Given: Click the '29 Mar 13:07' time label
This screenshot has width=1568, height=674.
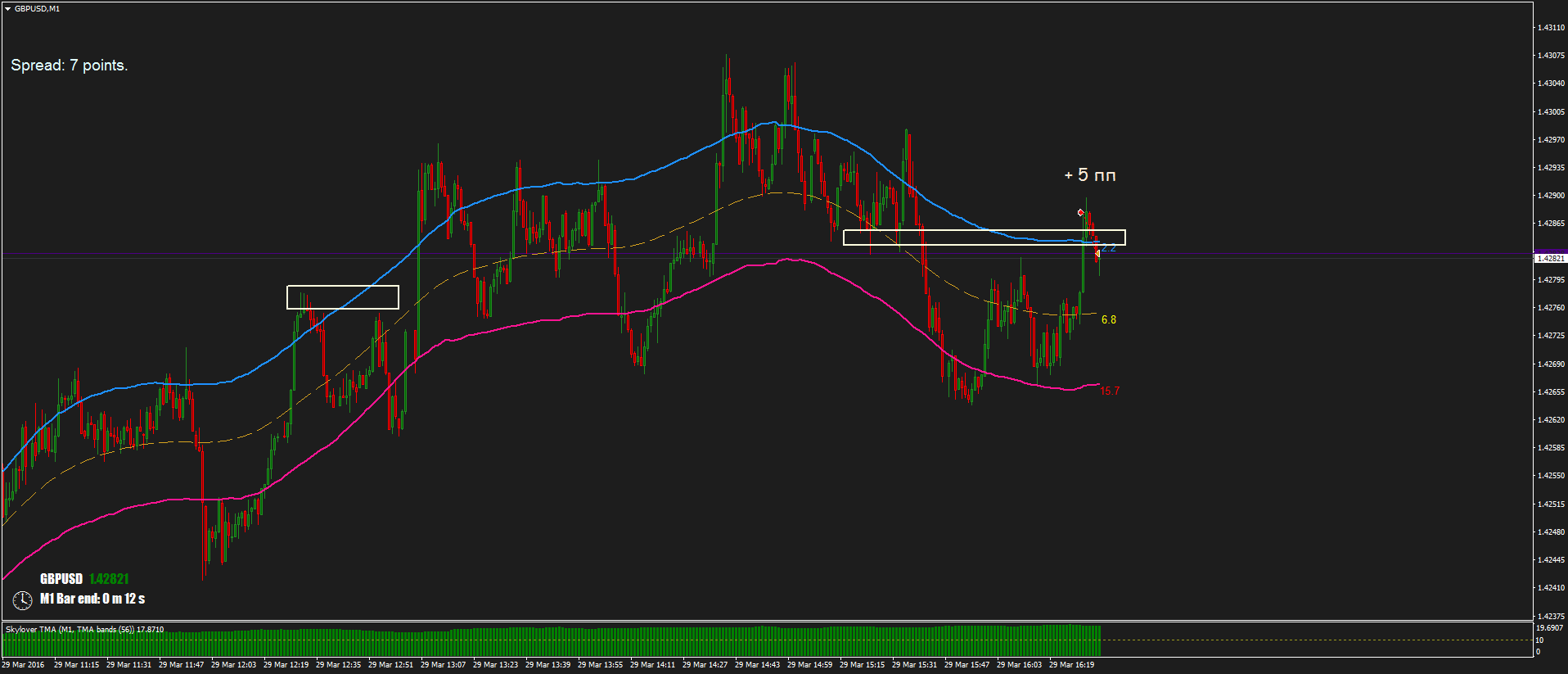Looking at the screenshot, I should 443,665.
